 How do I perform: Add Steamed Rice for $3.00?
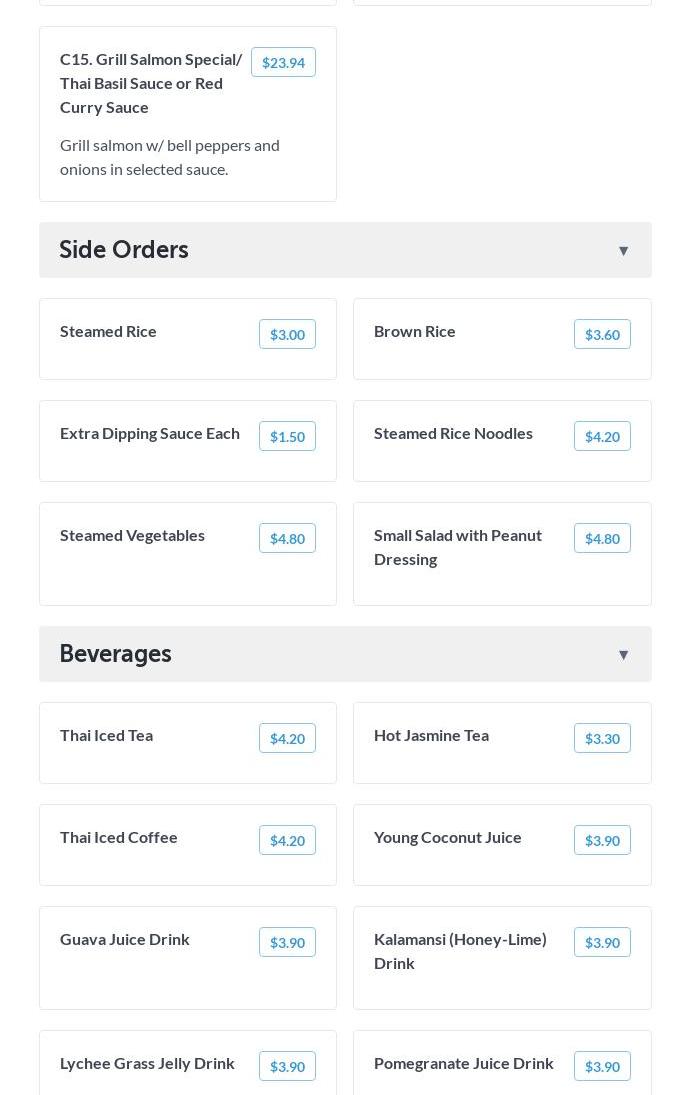pos(287,335)
